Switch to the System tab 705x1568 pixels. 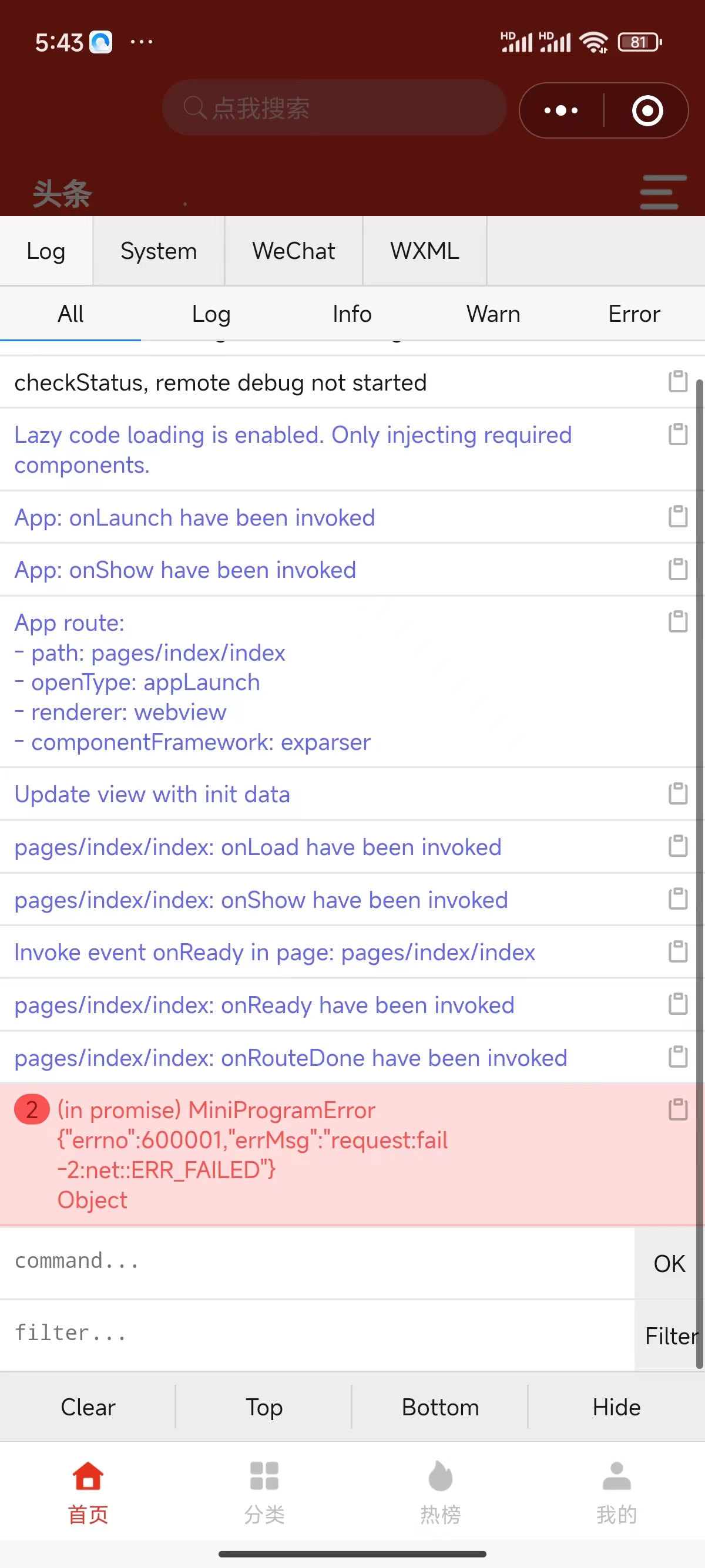click(159, 251)
